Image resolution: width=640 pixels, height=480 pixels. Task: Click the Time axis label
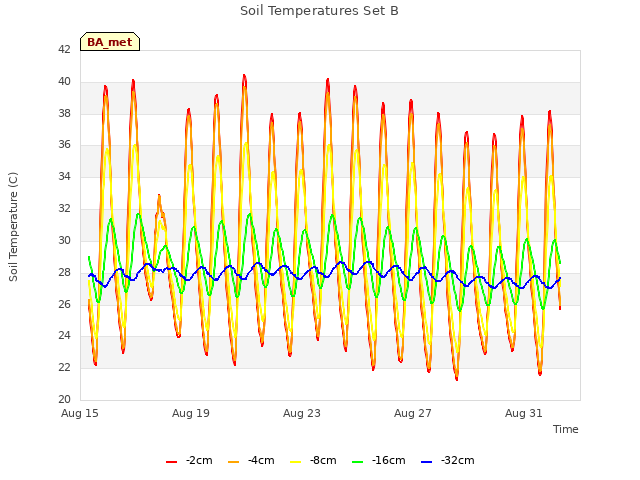coord(566,429)
